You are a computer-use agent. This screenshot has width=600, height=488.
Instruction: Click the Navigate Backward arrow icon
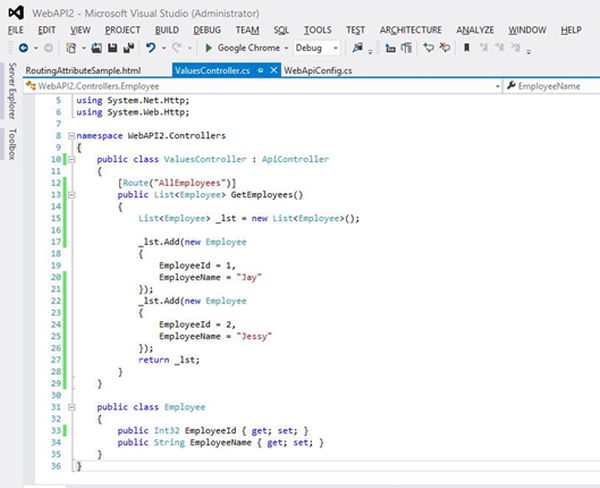[22, 48]
